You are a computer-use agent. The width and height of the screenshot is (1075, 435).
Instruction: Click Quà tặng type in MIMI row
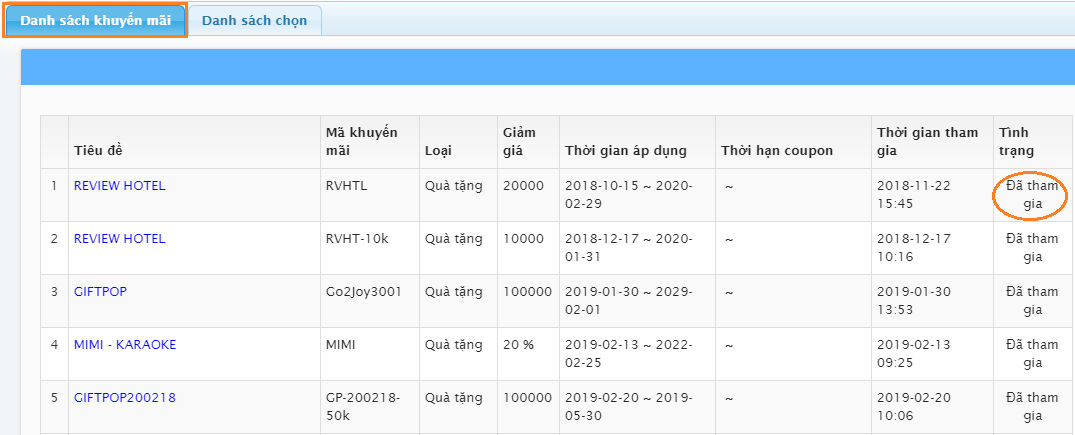point(454,344)
